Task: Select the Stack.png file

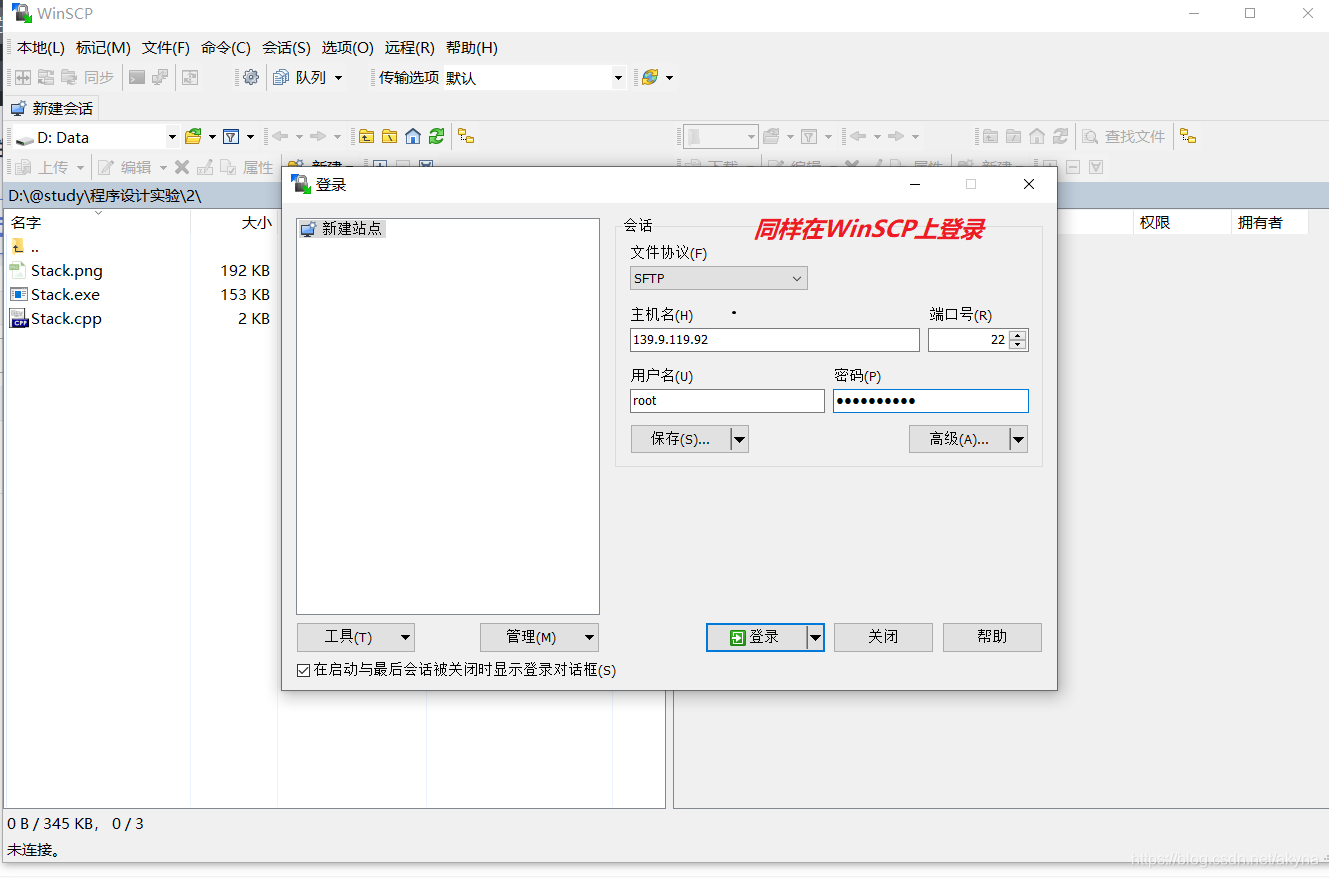Action: (x=66, y=270)
